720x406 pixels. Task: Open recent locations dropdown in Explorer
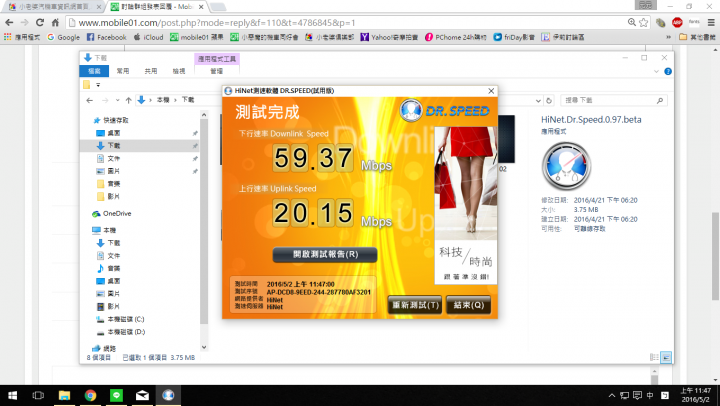(x=118, y=100)
